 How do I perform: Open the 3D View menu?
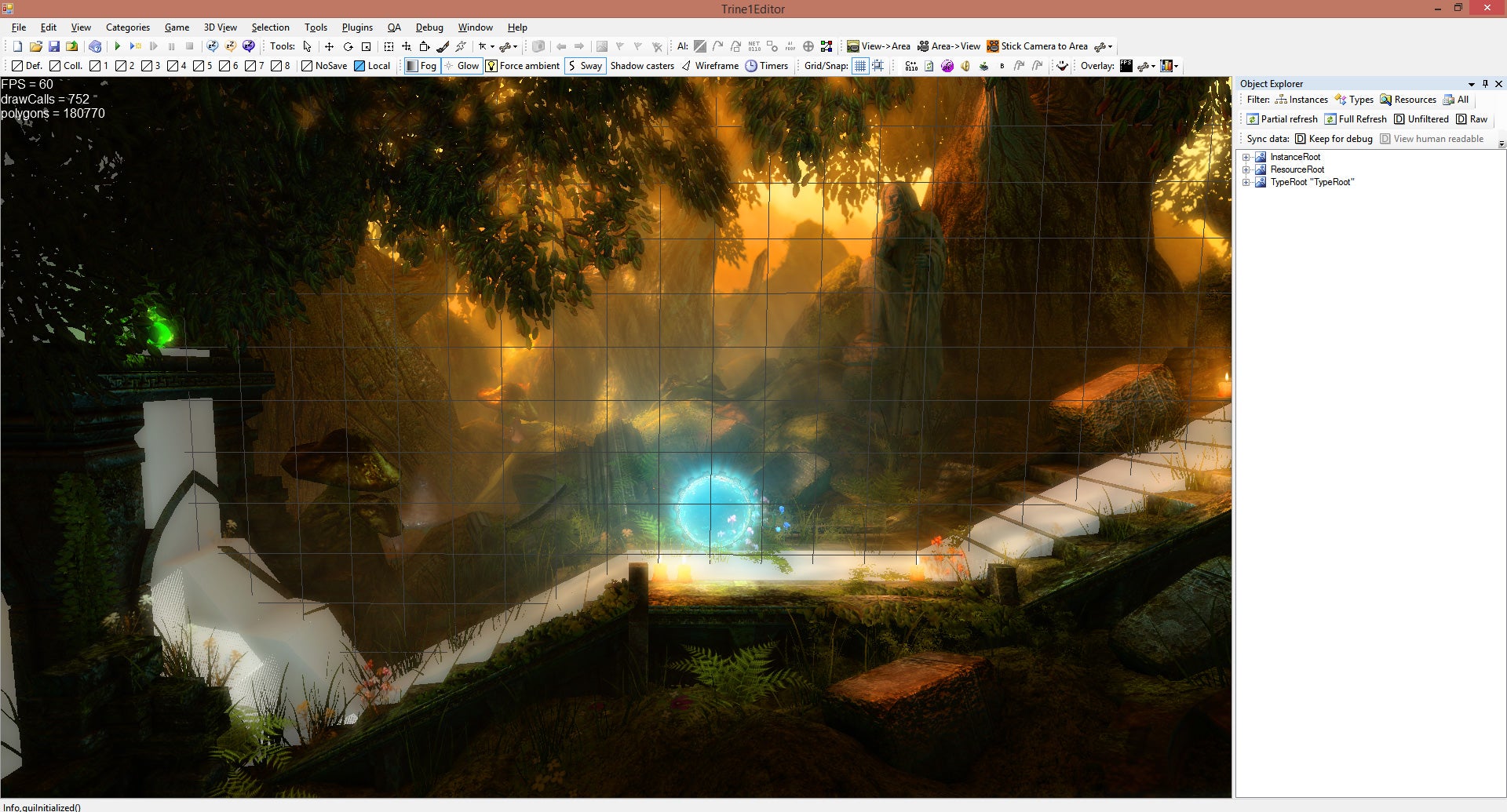tap(221, 27)
